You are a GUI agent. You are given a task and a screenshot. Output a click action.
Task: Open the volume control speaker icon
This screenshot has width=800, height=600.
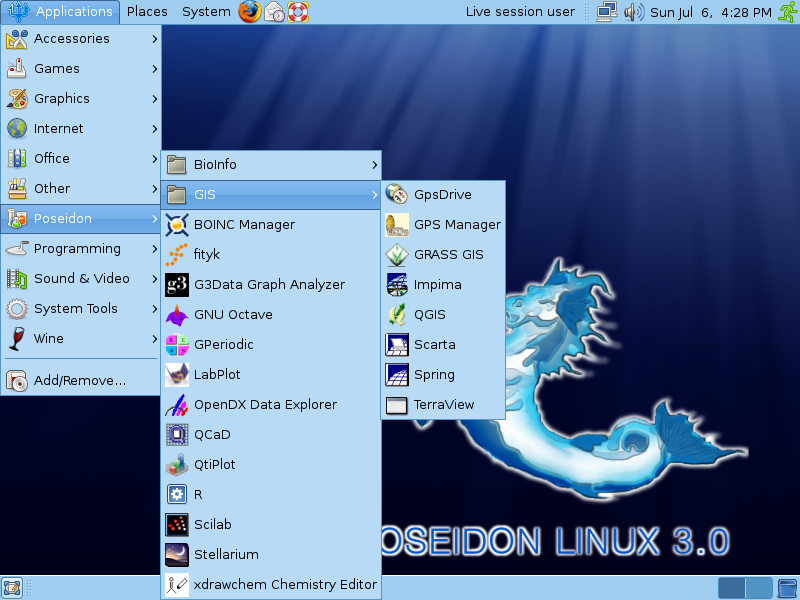634,12
